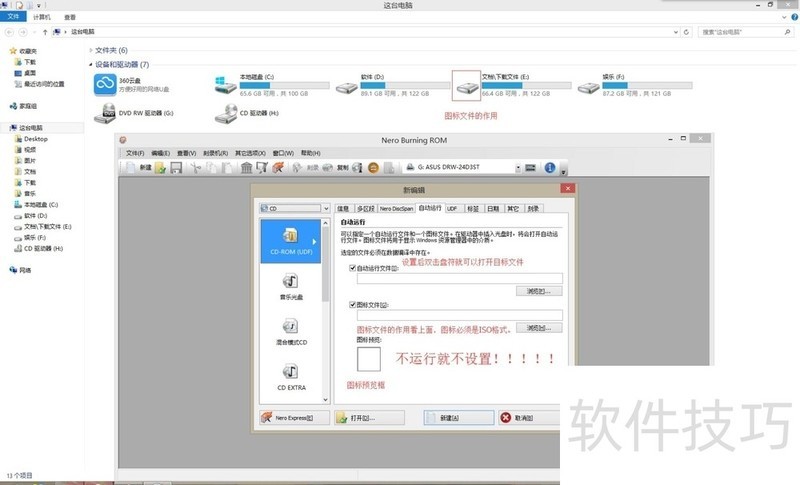This screenshot has height=485, width=800.
Task: Click the orange eject disc icon
Action: coord(373,167)
